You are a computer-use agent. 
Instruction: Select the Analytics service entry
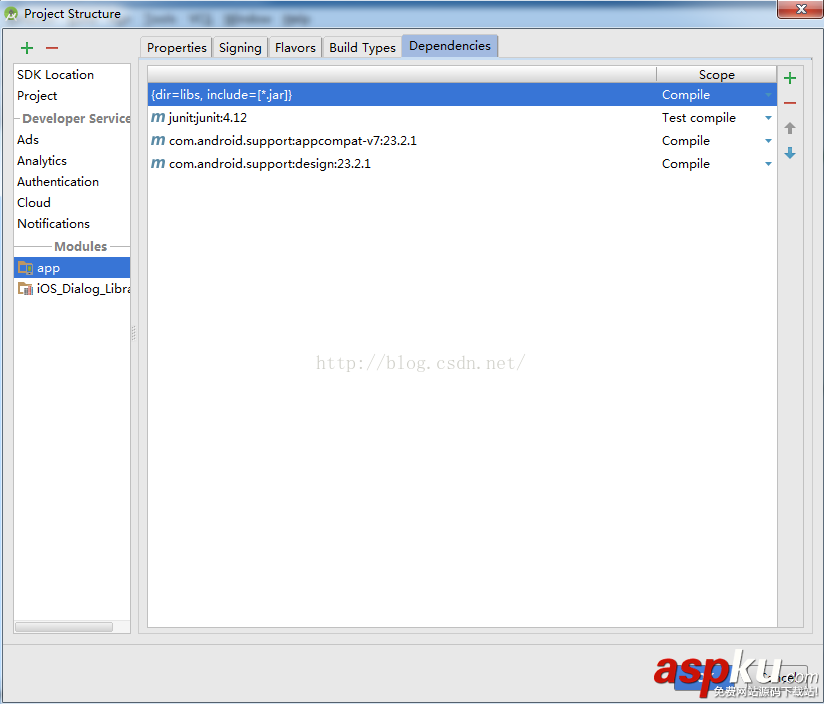point(41,160)
